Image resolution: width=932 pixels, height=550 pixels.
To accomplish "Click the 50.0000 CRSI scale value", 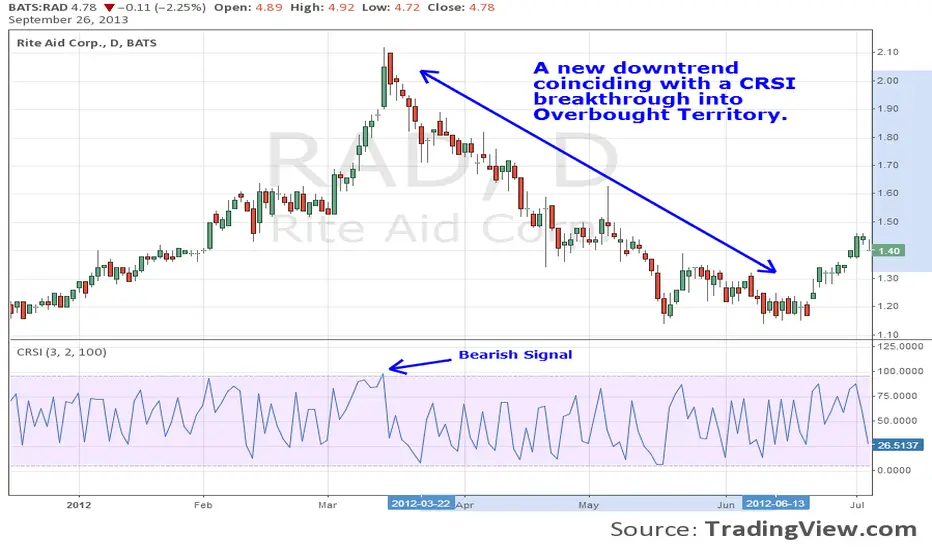I will point(897,420).
